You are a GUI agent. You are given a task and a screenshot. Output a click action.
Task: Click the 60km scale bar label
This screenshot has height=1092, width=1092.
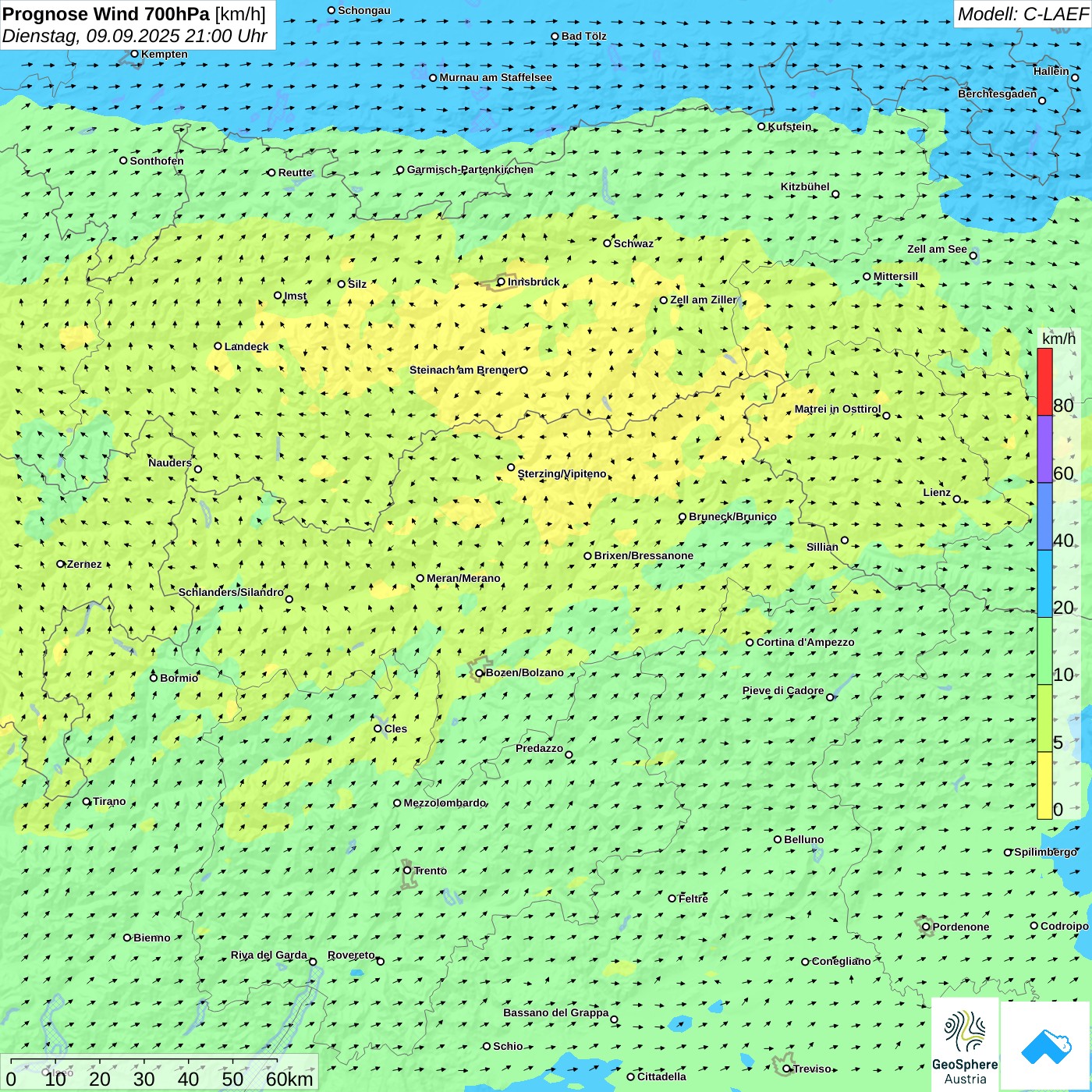tap(289, 1079)
